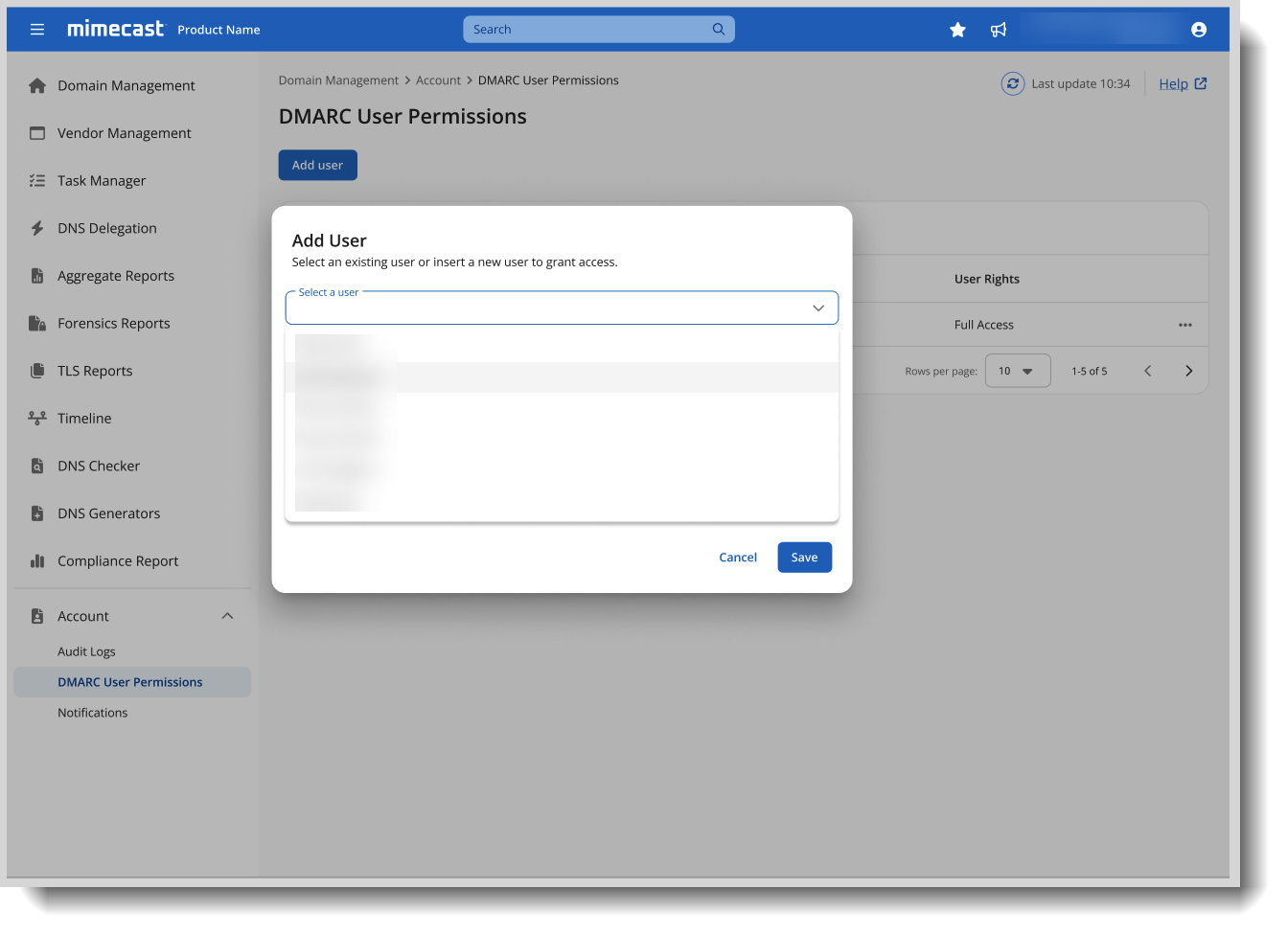Click the Forensics Reports icon
The height and width of the screenshot is (935, 1288).
coord(37,323)
